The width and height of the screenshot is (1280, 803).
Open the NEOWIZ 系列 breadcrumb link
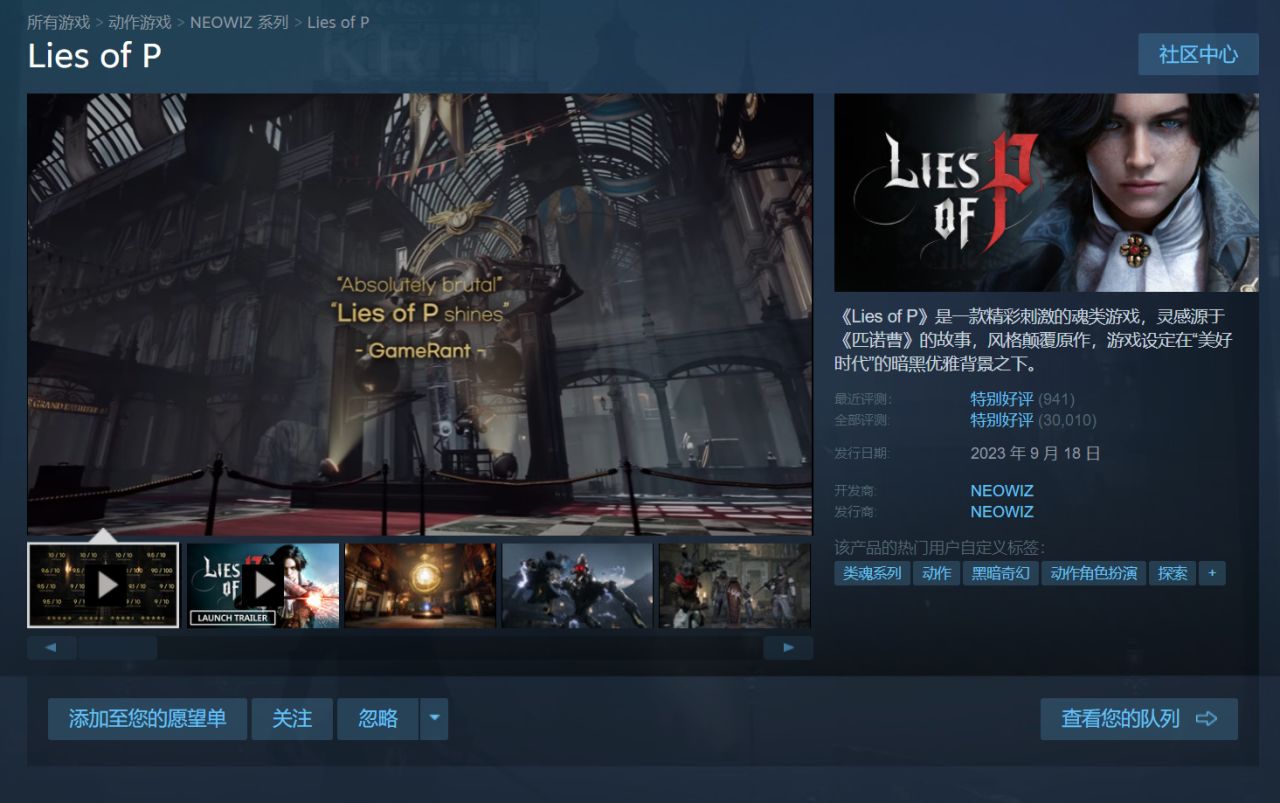[239, 22]
